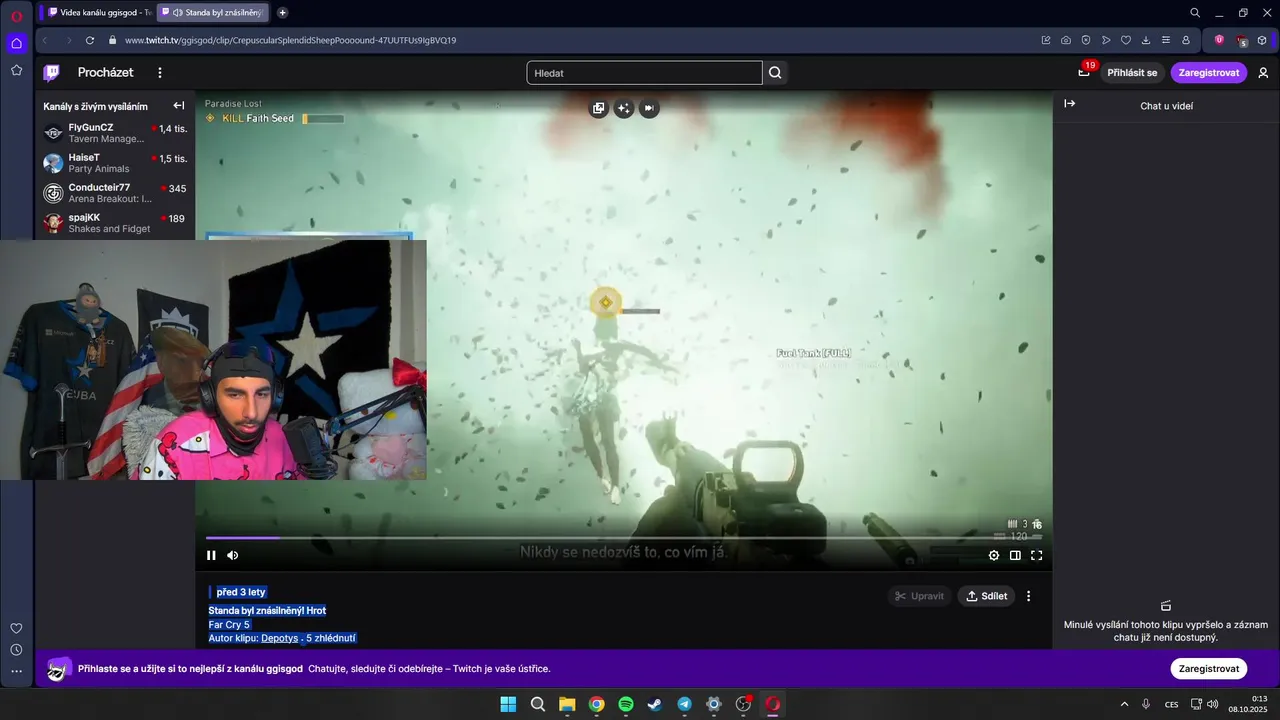Open Spotify from the taskbar

(x=626, y=704)
